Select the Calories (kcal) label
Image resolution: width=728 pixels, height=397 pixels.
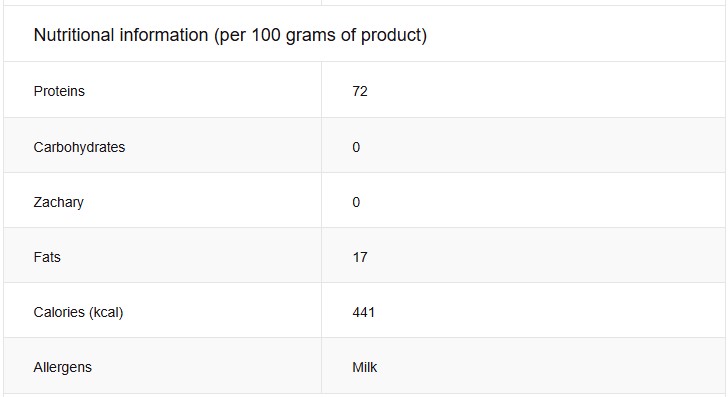(78, 312)
